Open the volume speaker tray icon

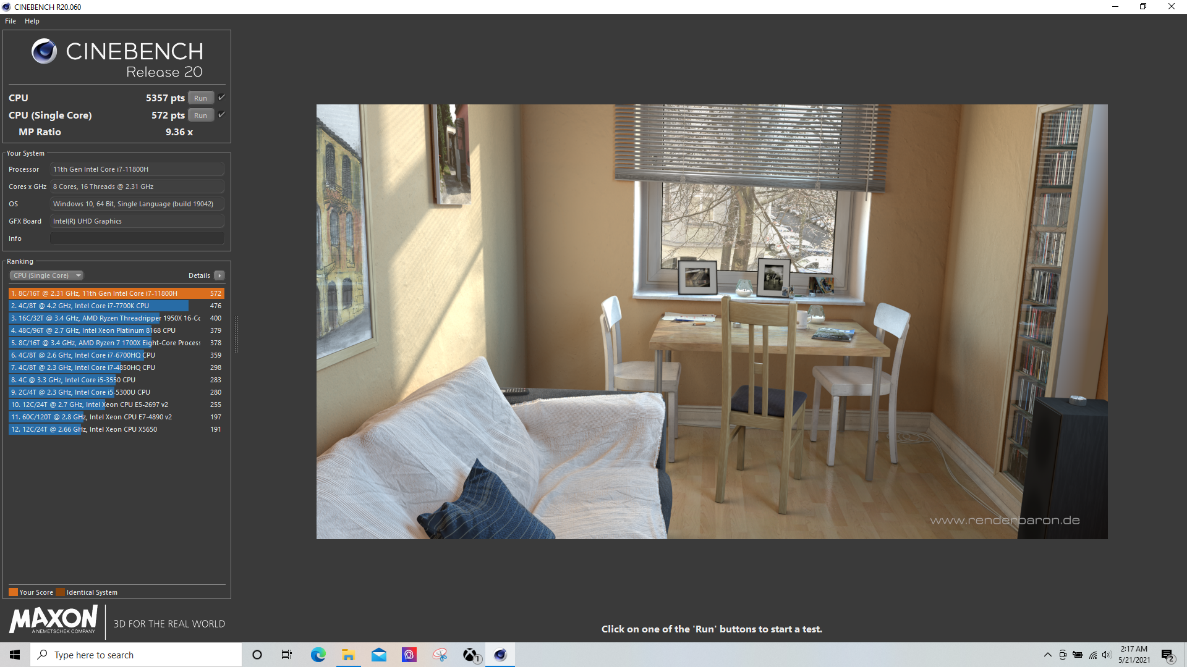click(x=1107, y=655)
